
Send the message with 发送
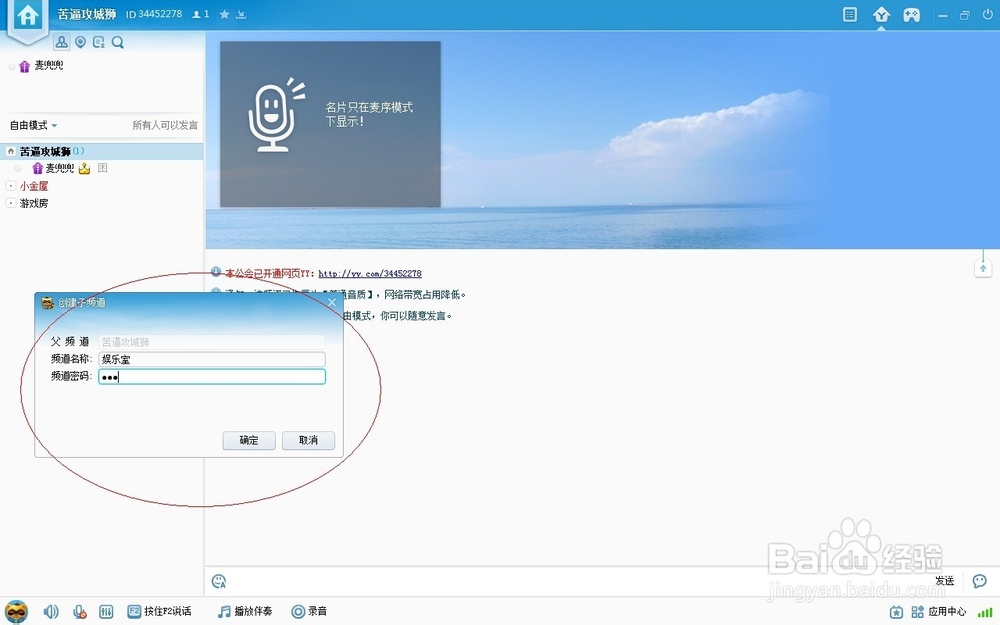coord(945,580)
